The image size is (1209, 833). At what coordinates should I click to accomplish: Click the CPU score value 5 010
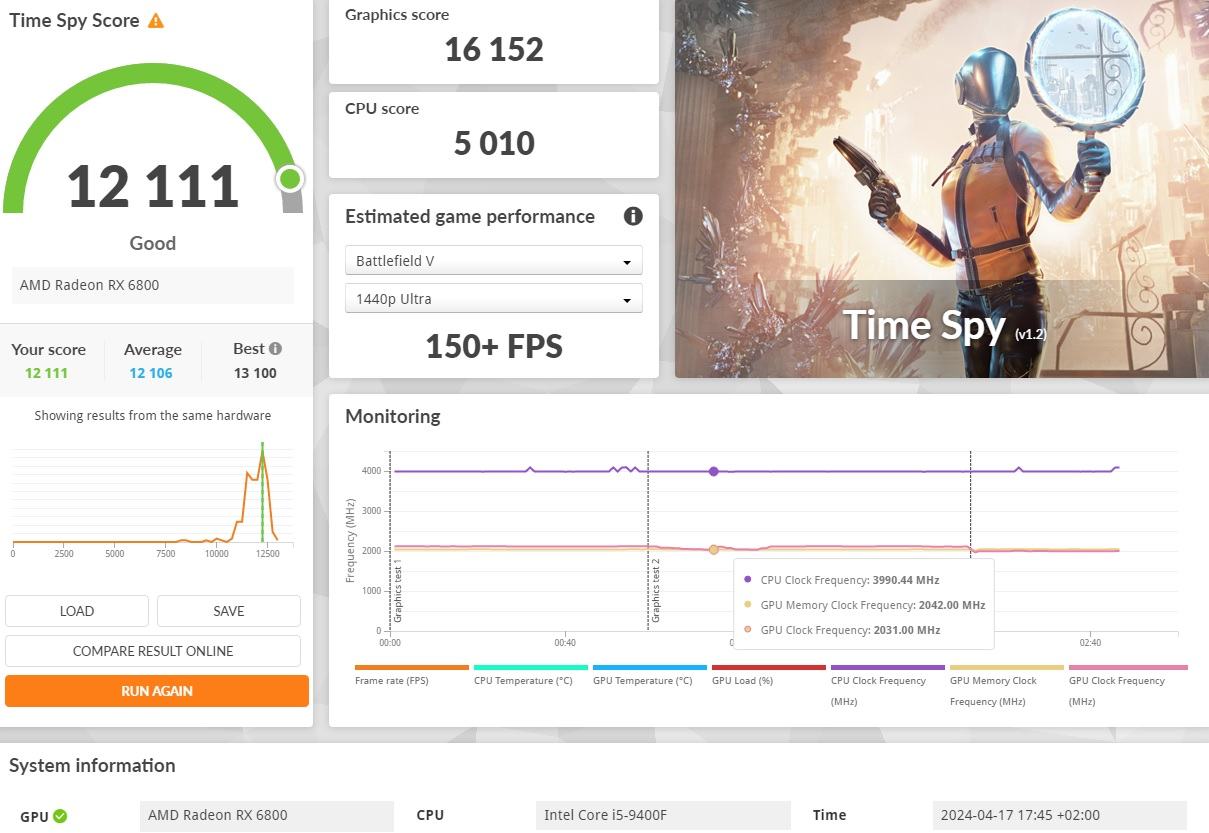[494, 143]
